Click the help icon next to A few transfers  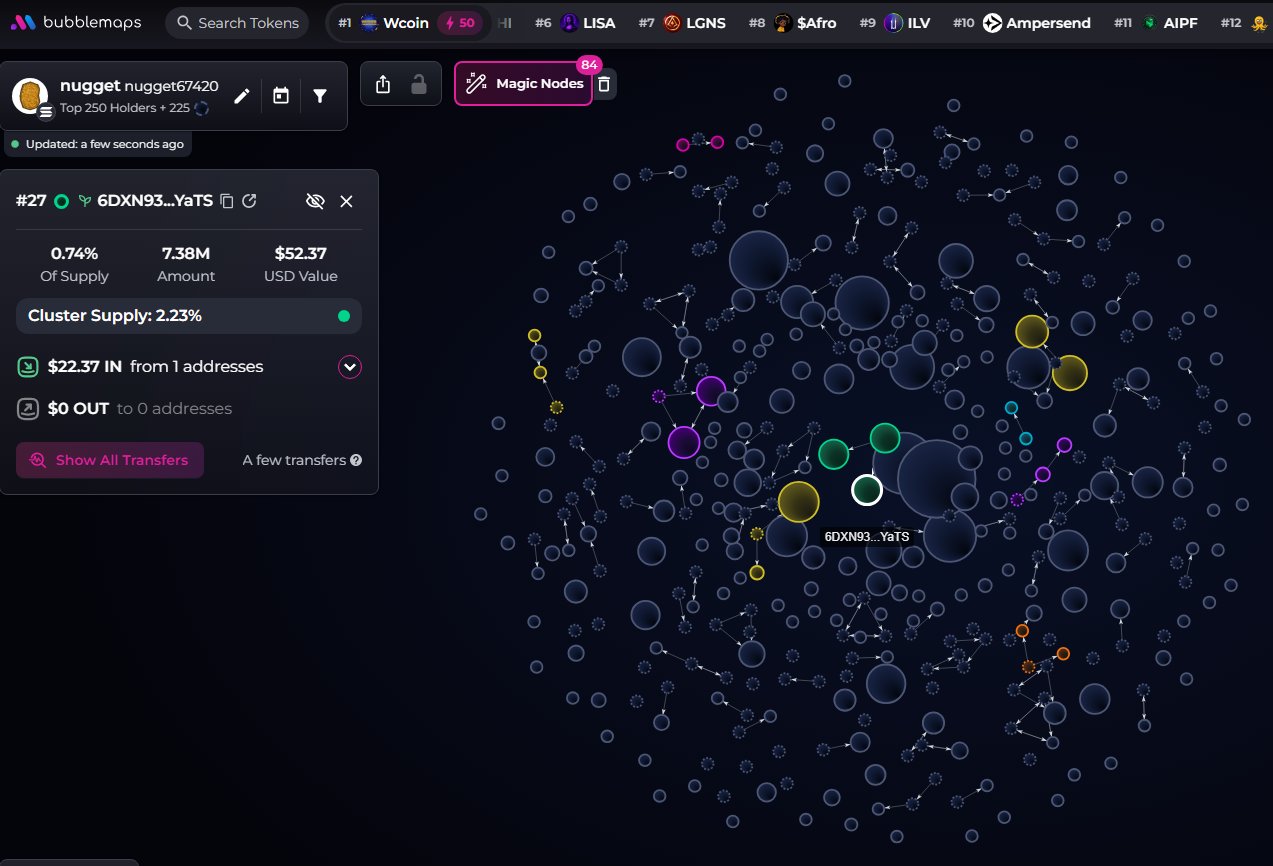(356, 461)
